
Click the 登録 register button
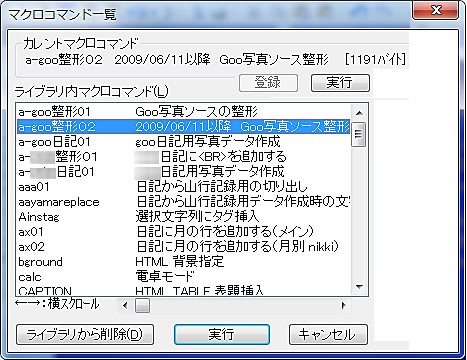pyautogui.click(x=268, y=83)
